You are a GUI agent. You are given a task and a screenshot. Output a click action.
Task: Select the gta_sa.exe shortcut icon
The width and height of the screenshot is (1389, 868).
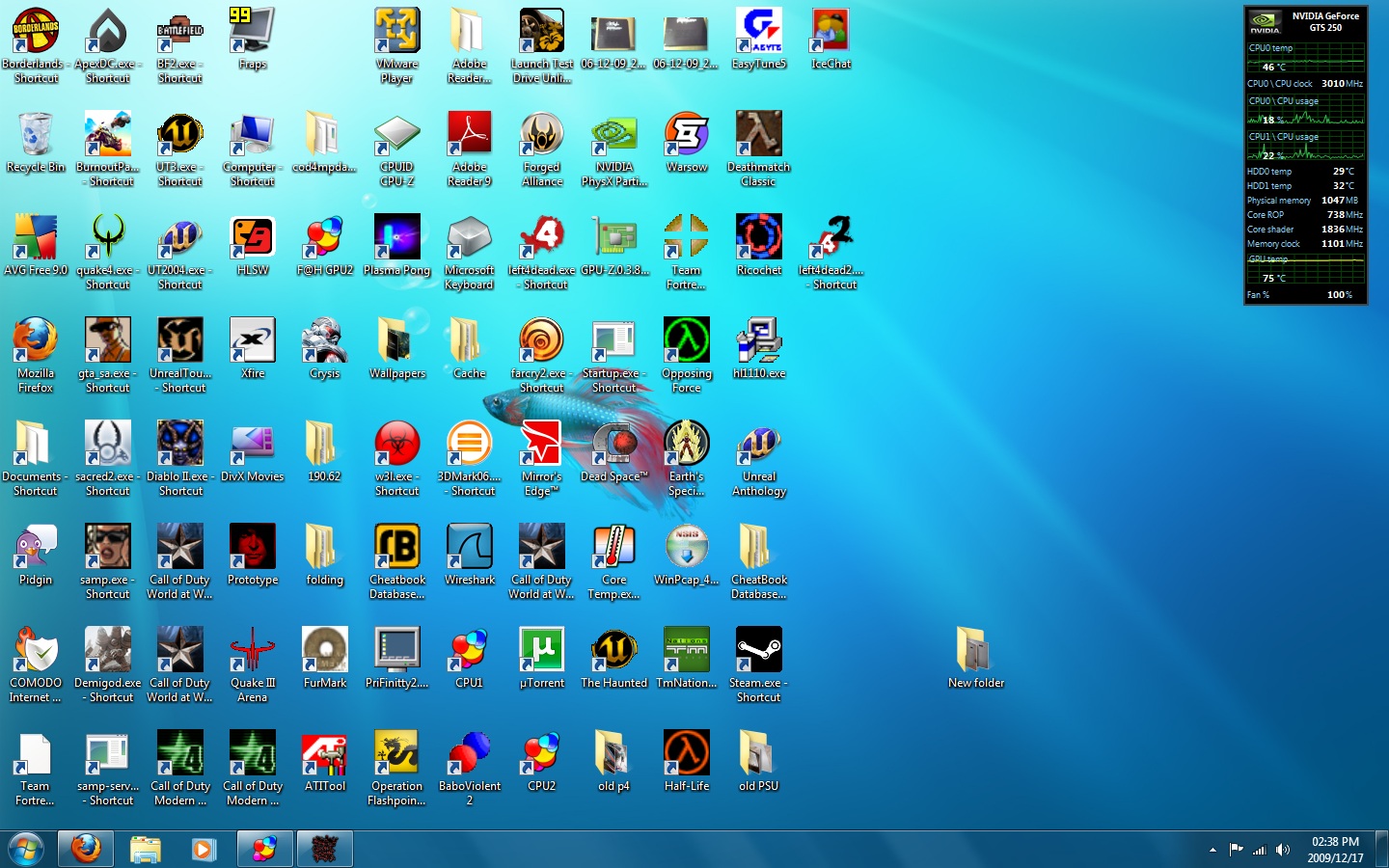pos(108,340)
